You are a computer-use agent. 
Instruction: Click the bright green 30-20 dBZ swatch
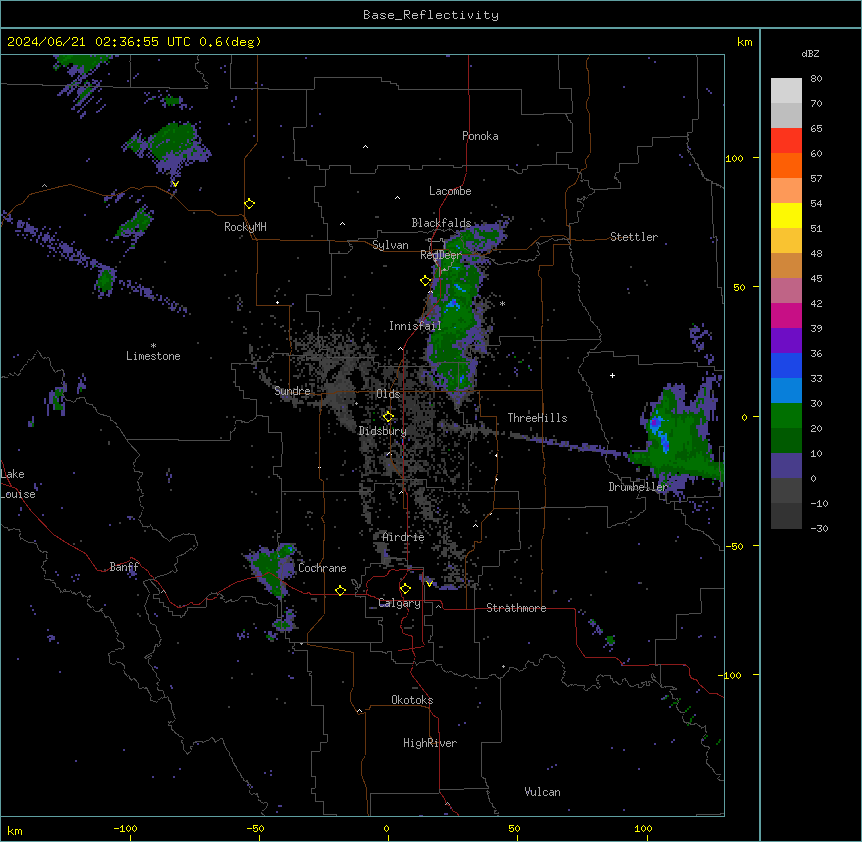coord(786,416)
